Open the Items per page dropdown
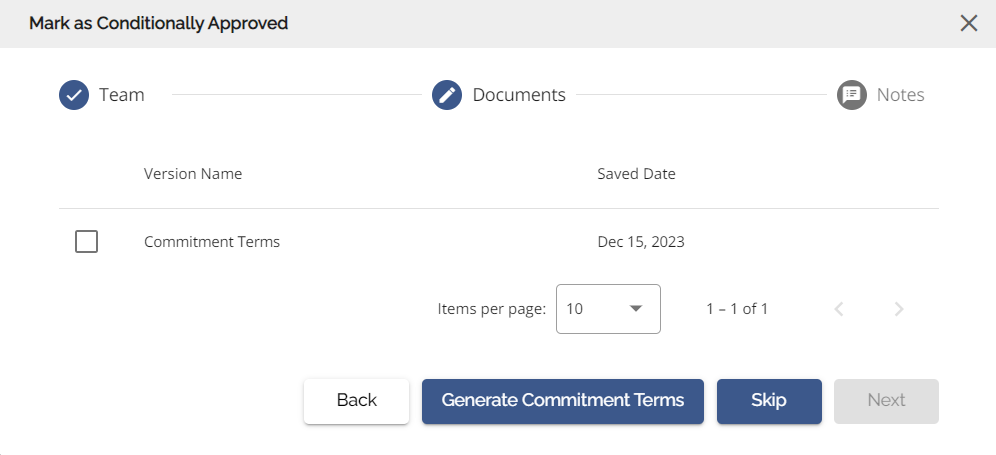 point(608,309)
